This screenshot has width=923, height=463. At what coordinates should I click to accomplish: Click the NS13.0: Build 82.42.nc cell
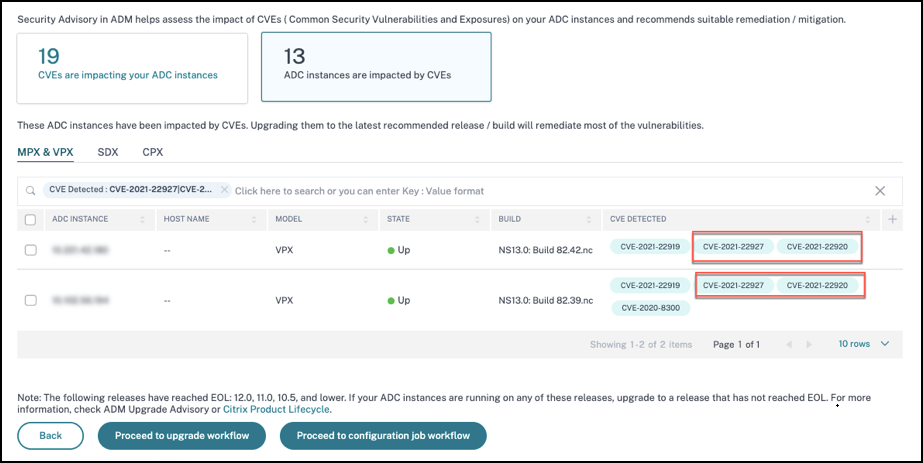(x=546, y=250)
